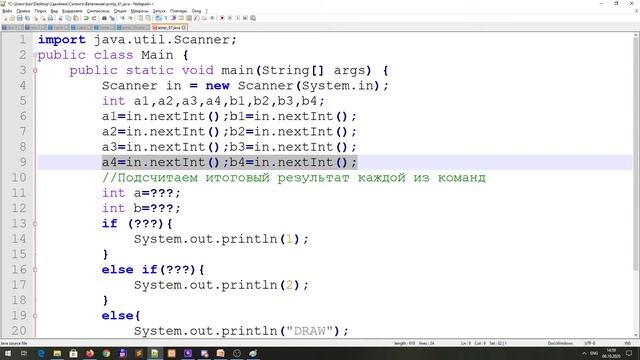The image size is (640, 360).
Task: Open Microsoft Edge from the taskbar
Action: [41, 353]
